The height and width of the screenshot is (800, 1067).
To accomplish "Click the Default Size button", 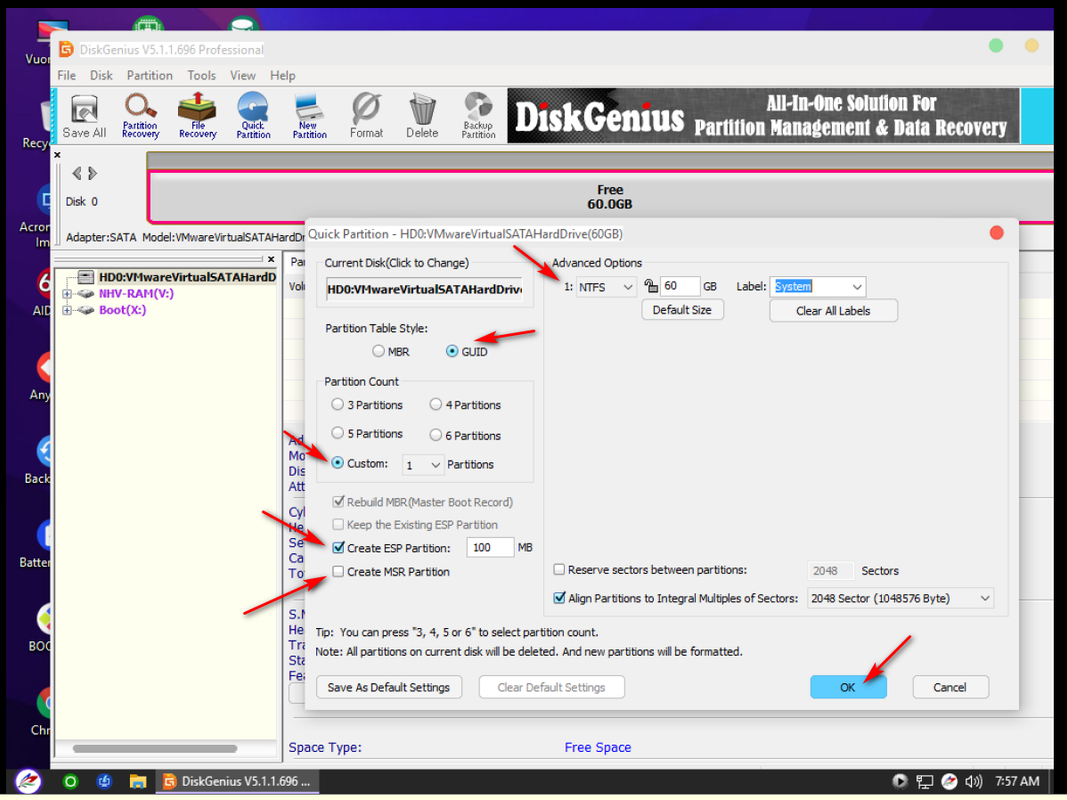I will tap(682, 310).
